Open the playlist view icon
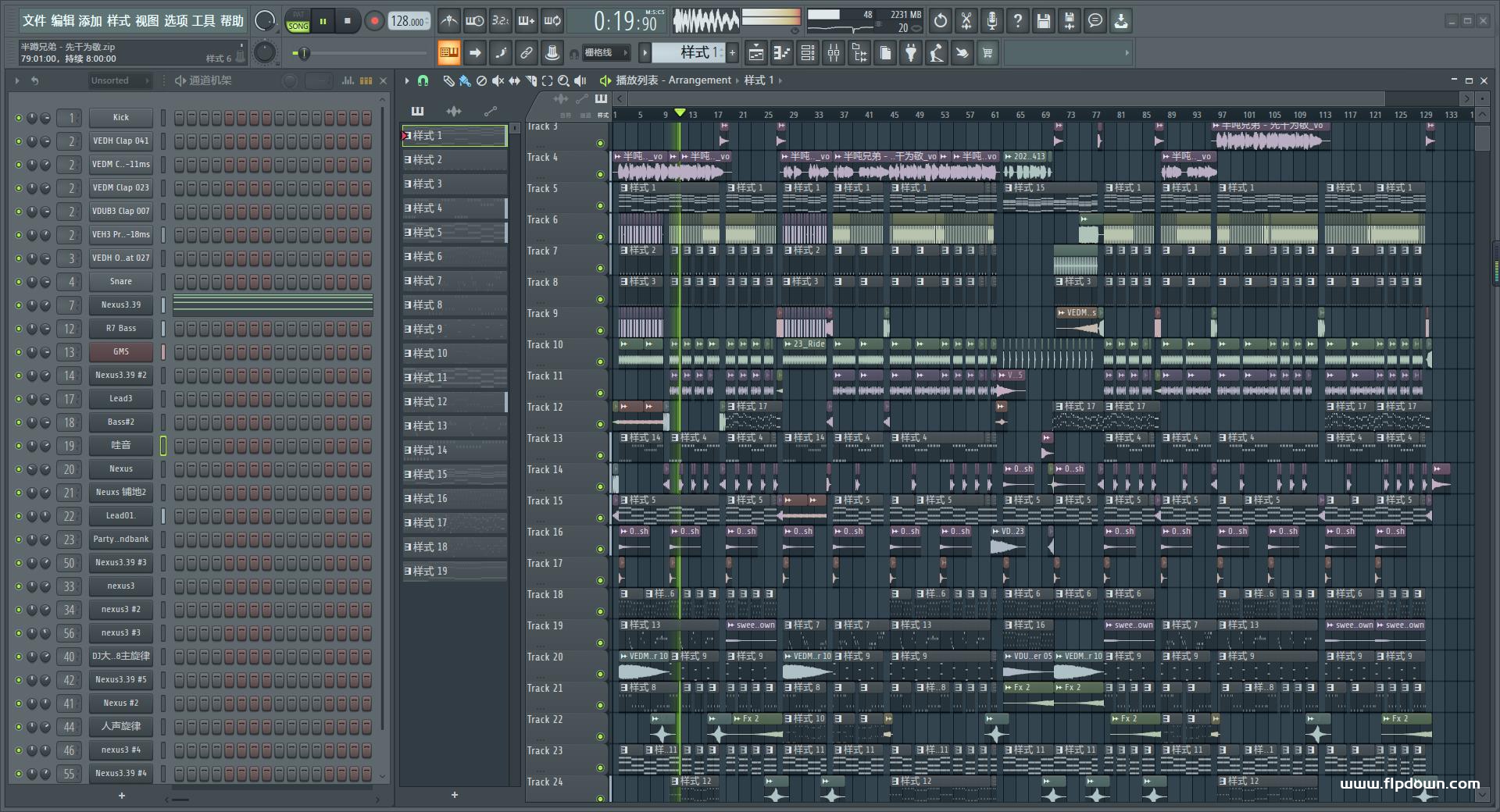This screenshot has width=1500, height=812. [756, 53]
